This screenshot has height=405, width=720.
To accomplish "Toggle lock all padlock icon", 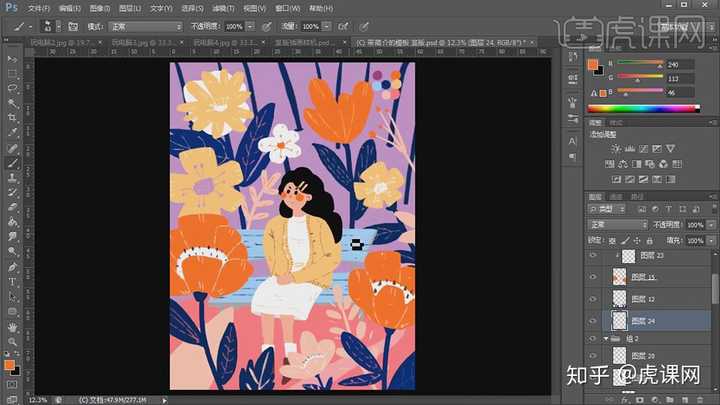I will (x=650, y=240).
